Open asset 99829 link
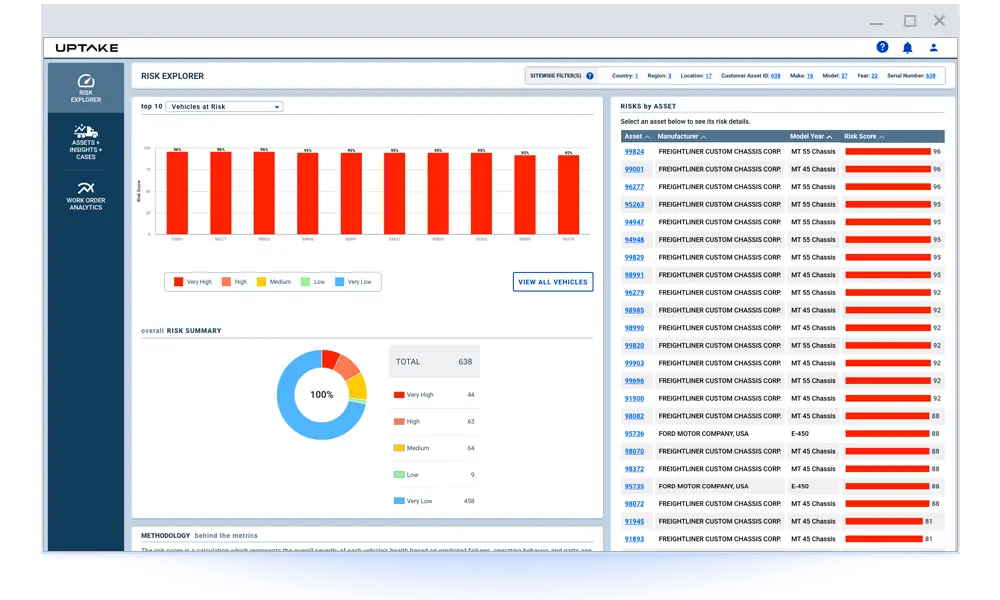The height and width of the screenshot is (600, 1000). coord(634,258)
